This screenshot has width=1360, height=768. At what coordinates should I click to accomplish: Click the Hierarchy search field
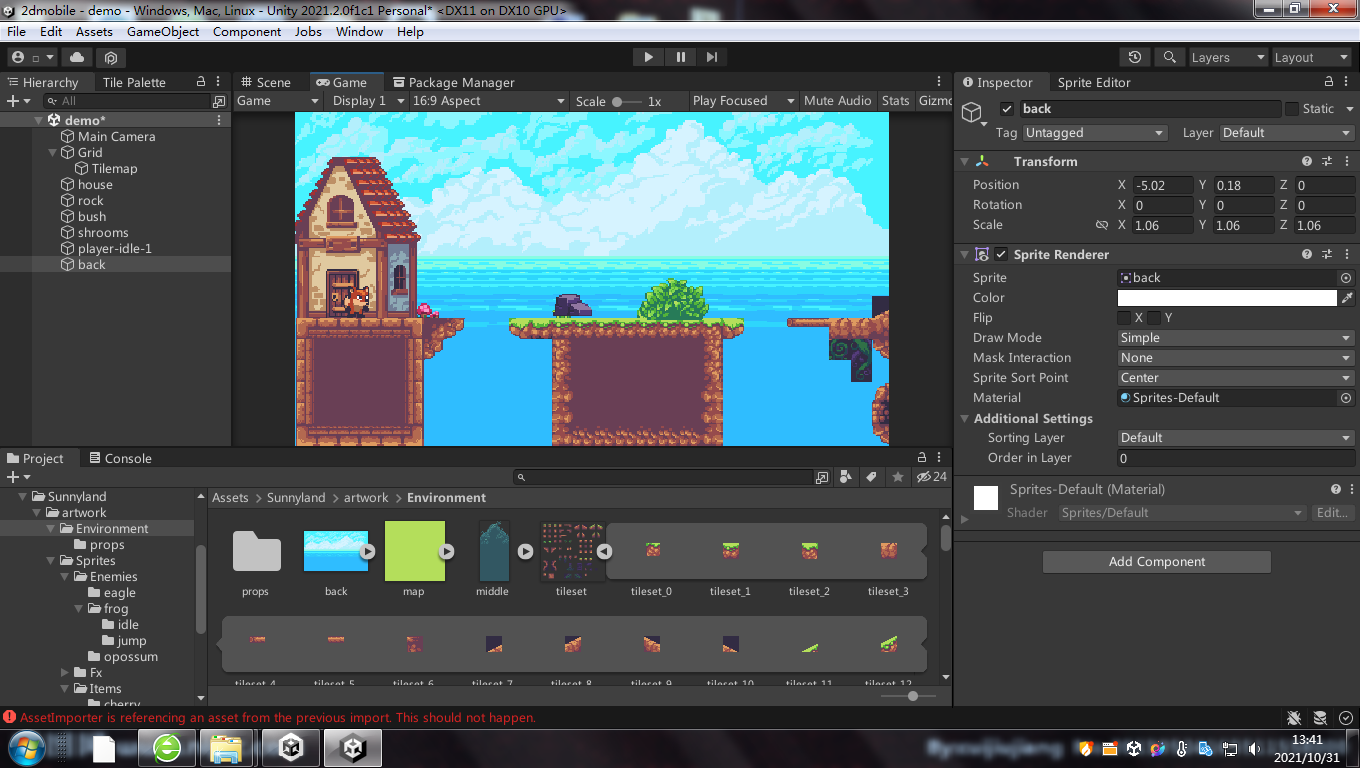[x=127, y=101]
